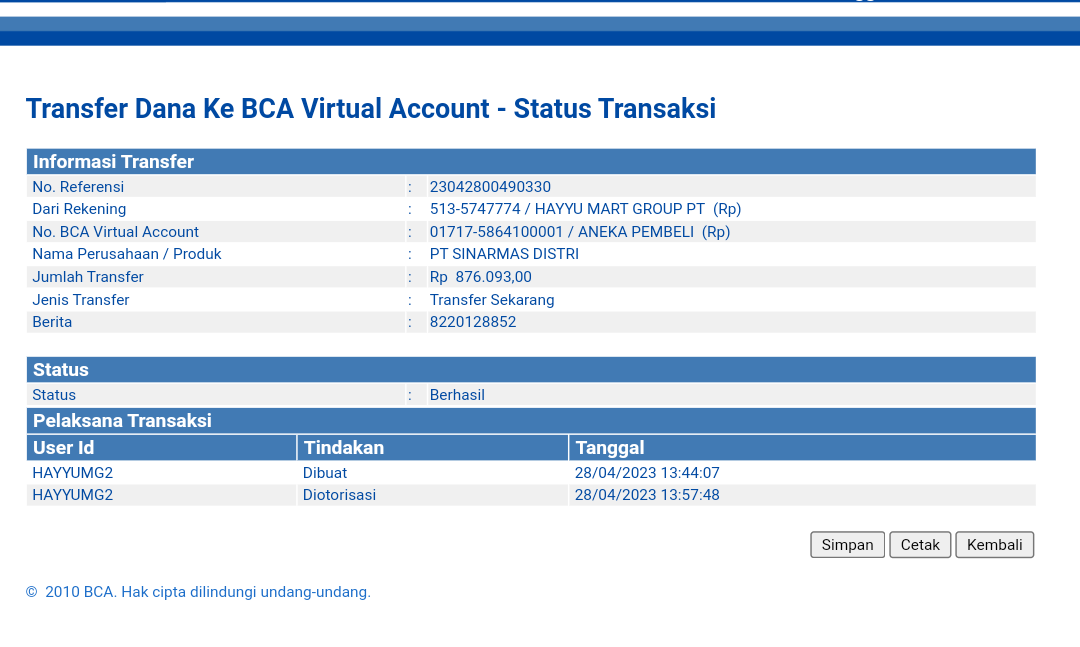Click the BCA Virtual Account number value
Image resolution: width=1080 pixels, height=647 pixels.
(580, 232)
